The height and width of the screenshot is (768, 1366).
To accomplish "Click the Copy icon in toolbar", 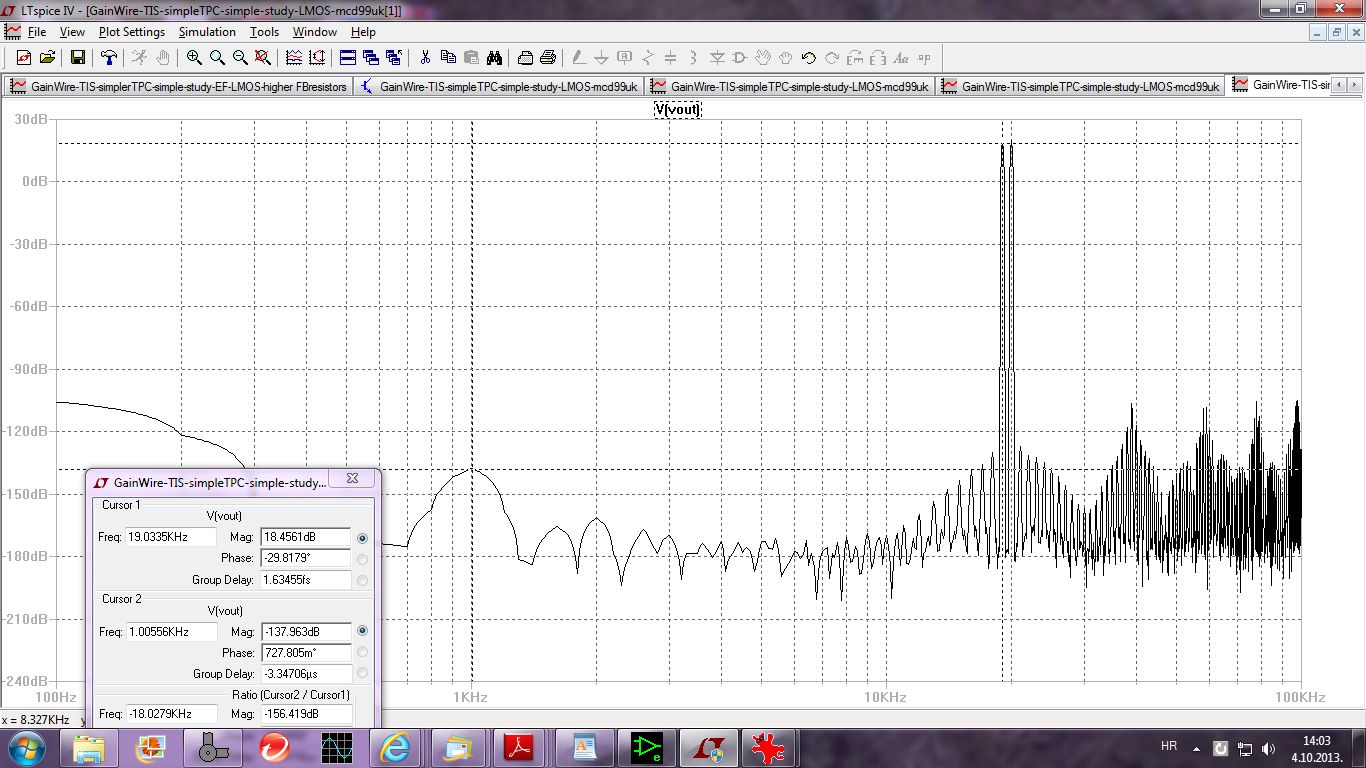I will coord(448,58).
